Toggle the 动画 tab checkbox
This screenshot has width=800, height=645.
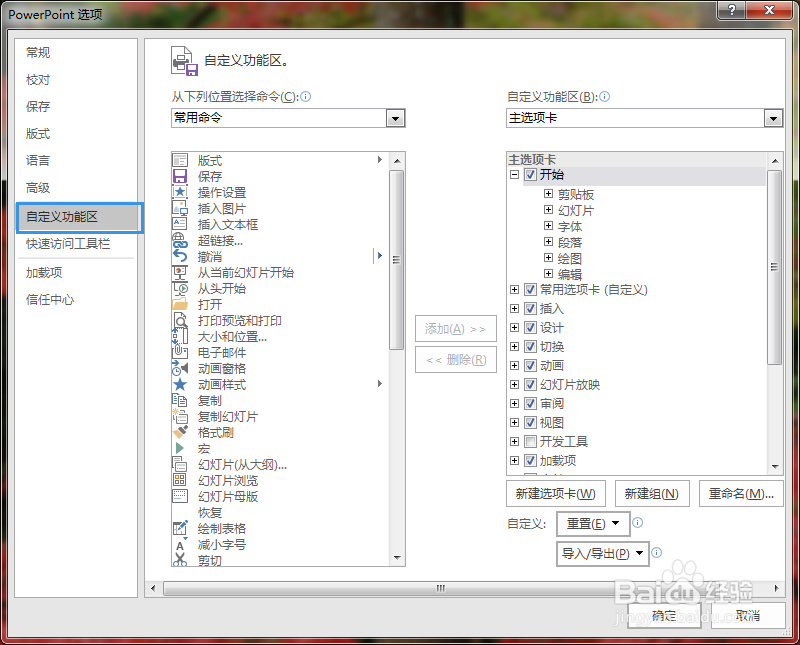[x=530, y=365]
